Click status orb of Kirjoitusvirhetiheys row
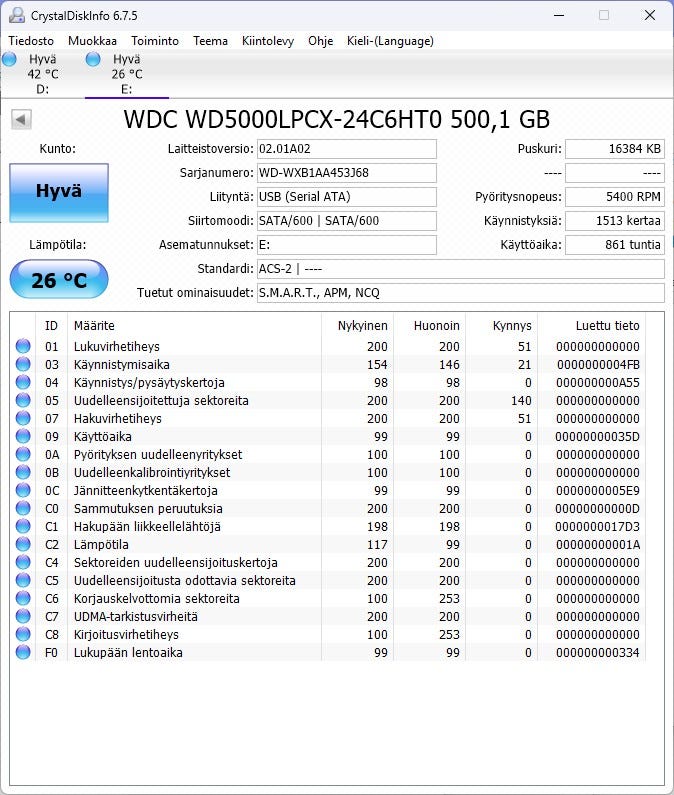This screenshot has height=795, width=674. tap(23, 634)
